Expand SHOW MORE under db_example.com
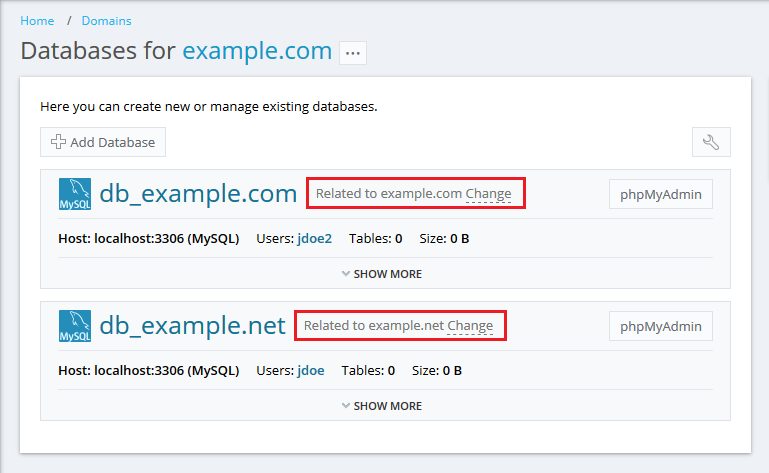This screenshot has width=769, height=473. (x=381, y=274)
